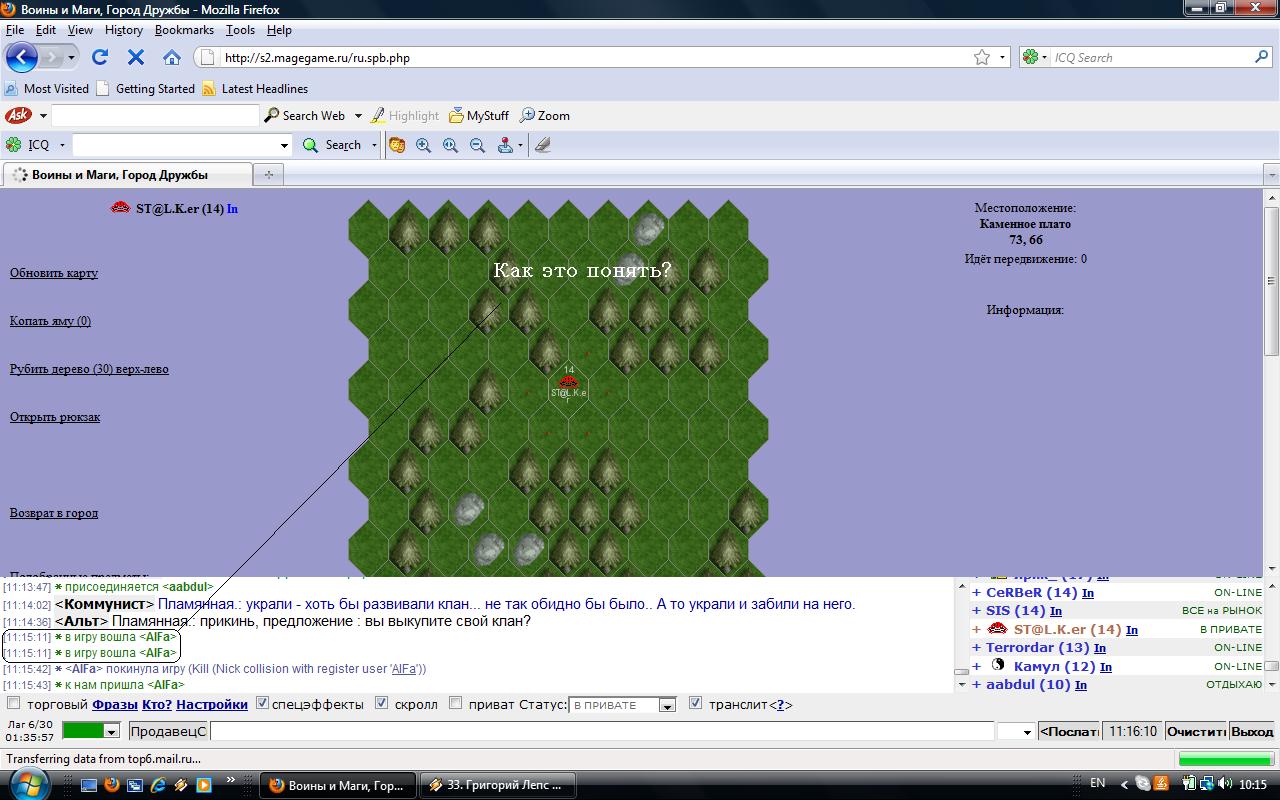Open the address bar history dropdown
This screenshot has height=800, width=1280.
tap(1003, 57)
